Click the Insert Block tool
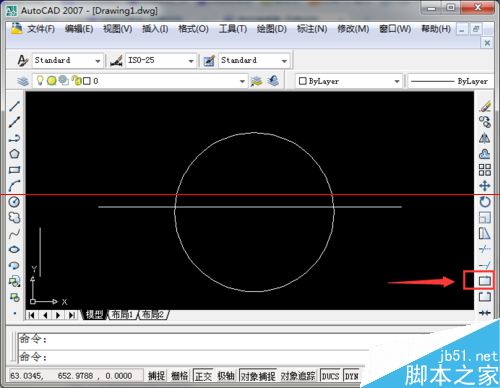 point(14,281)
